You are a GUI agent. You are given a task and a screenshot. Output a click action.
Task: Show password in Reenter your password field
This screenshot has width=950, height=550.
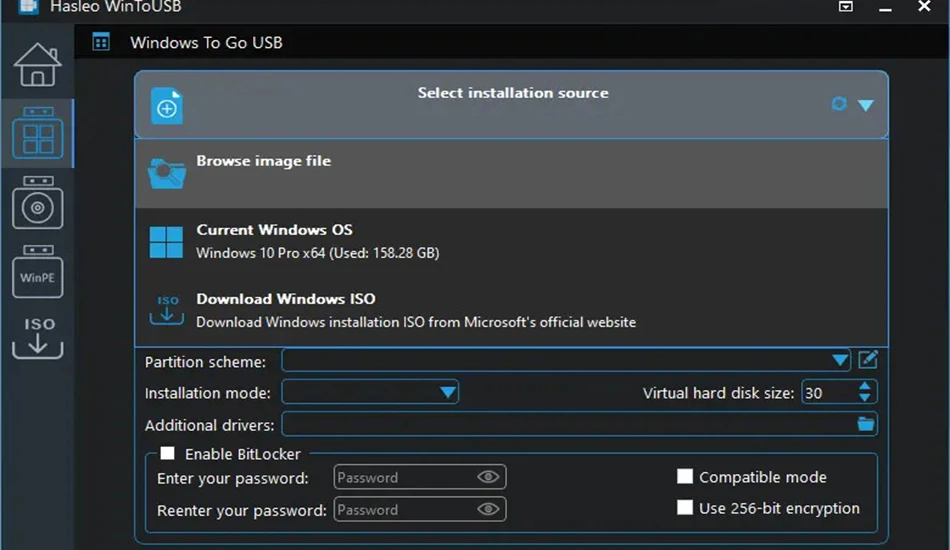(x=488, y=509)
